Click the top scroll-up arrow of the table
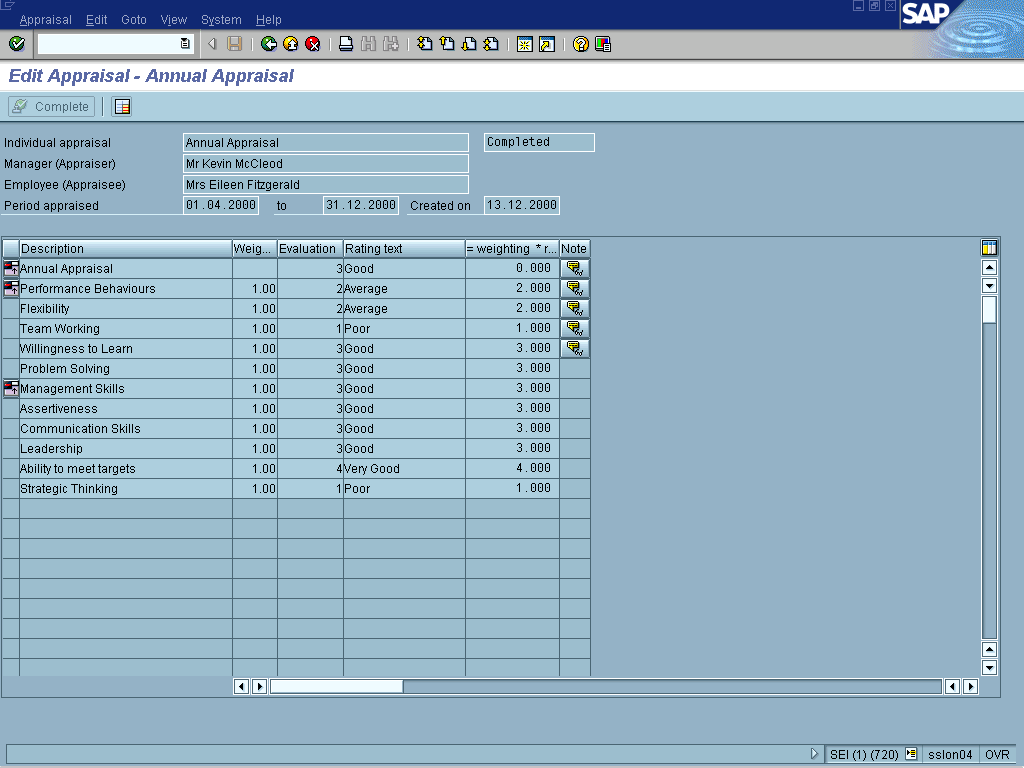Viewport: 1024px width, 768px height. click(x=989, y=267)
